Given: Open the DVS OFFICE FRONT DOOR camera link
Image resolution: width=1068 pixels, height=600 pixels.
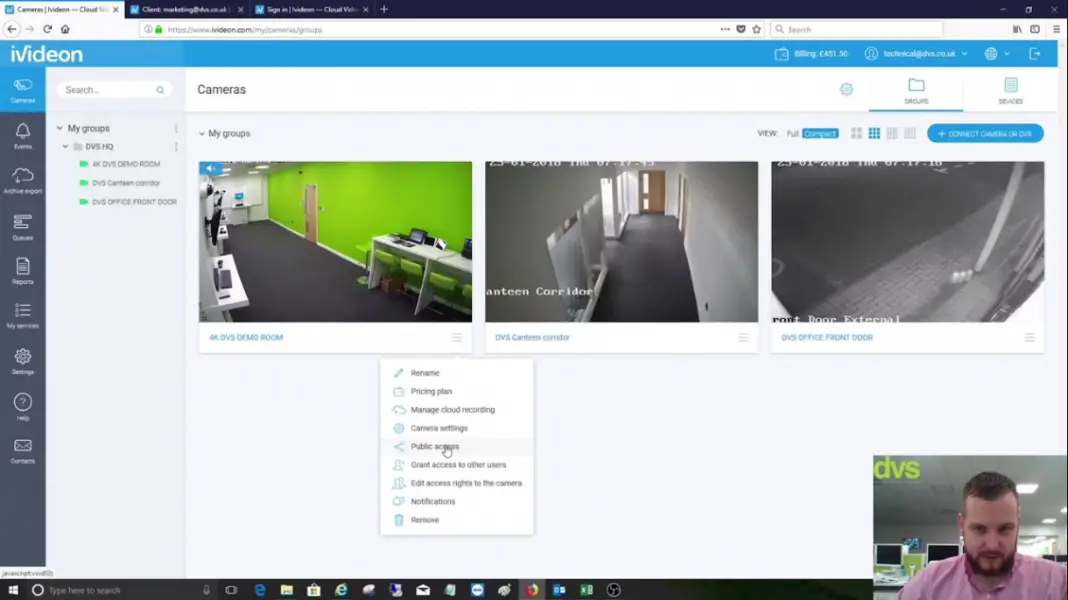Looking at the screenshot, I should (827, 337).
